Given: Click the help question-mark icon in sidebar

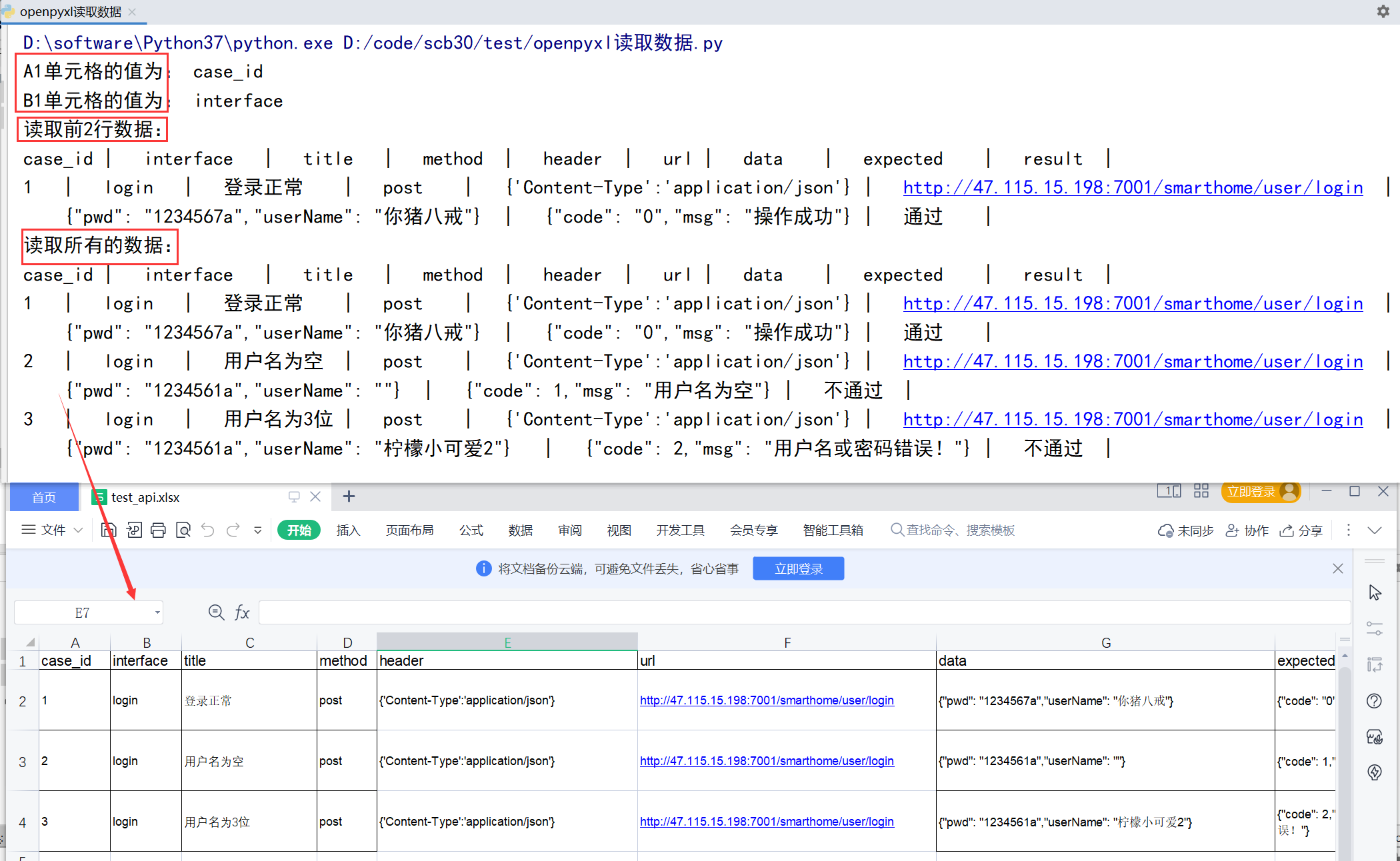Looking at the screenshot, I should (x=1374, y=700).
